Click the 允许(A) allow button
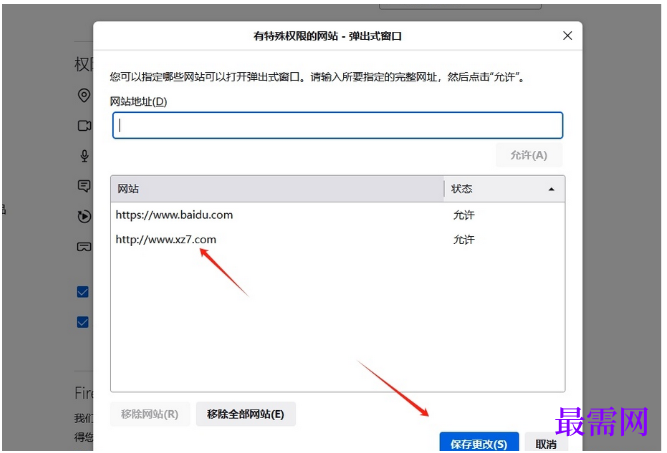Screen dimensions: 667x453 click(x=529, y=155)
